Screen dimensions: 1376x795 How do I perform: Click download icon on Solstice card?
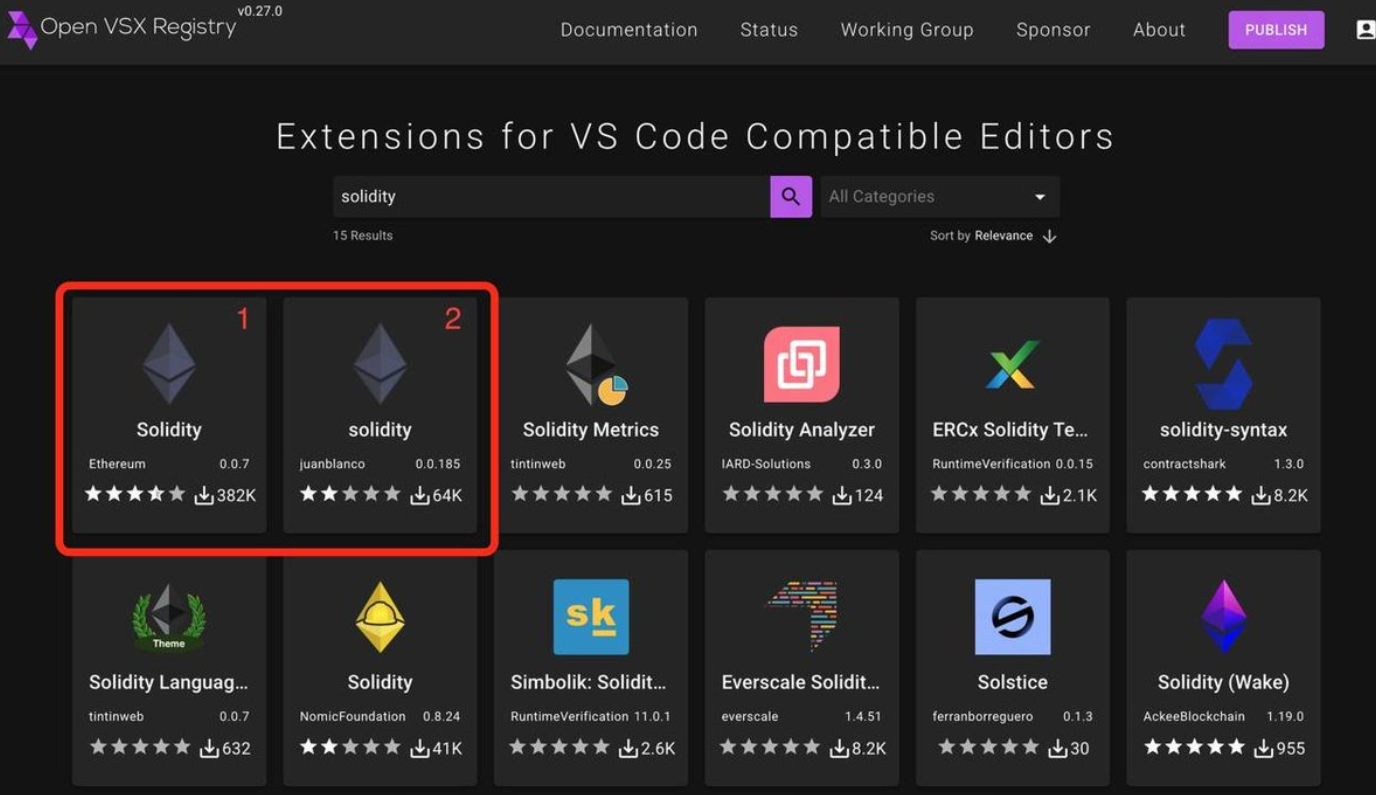coord(1058,748)
